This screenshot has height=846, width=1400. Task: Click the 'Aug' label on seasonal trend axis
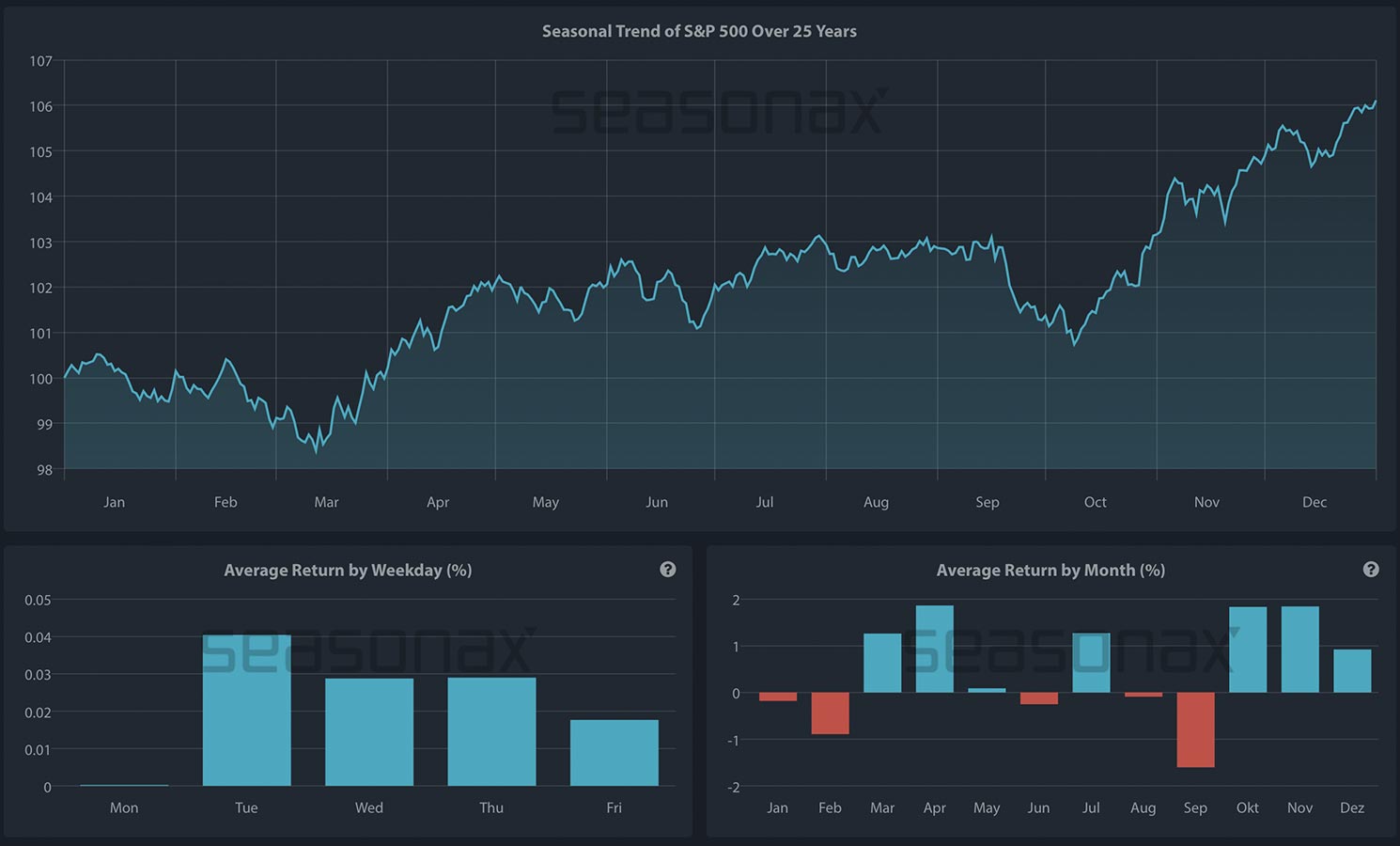(x=876, y=502)
